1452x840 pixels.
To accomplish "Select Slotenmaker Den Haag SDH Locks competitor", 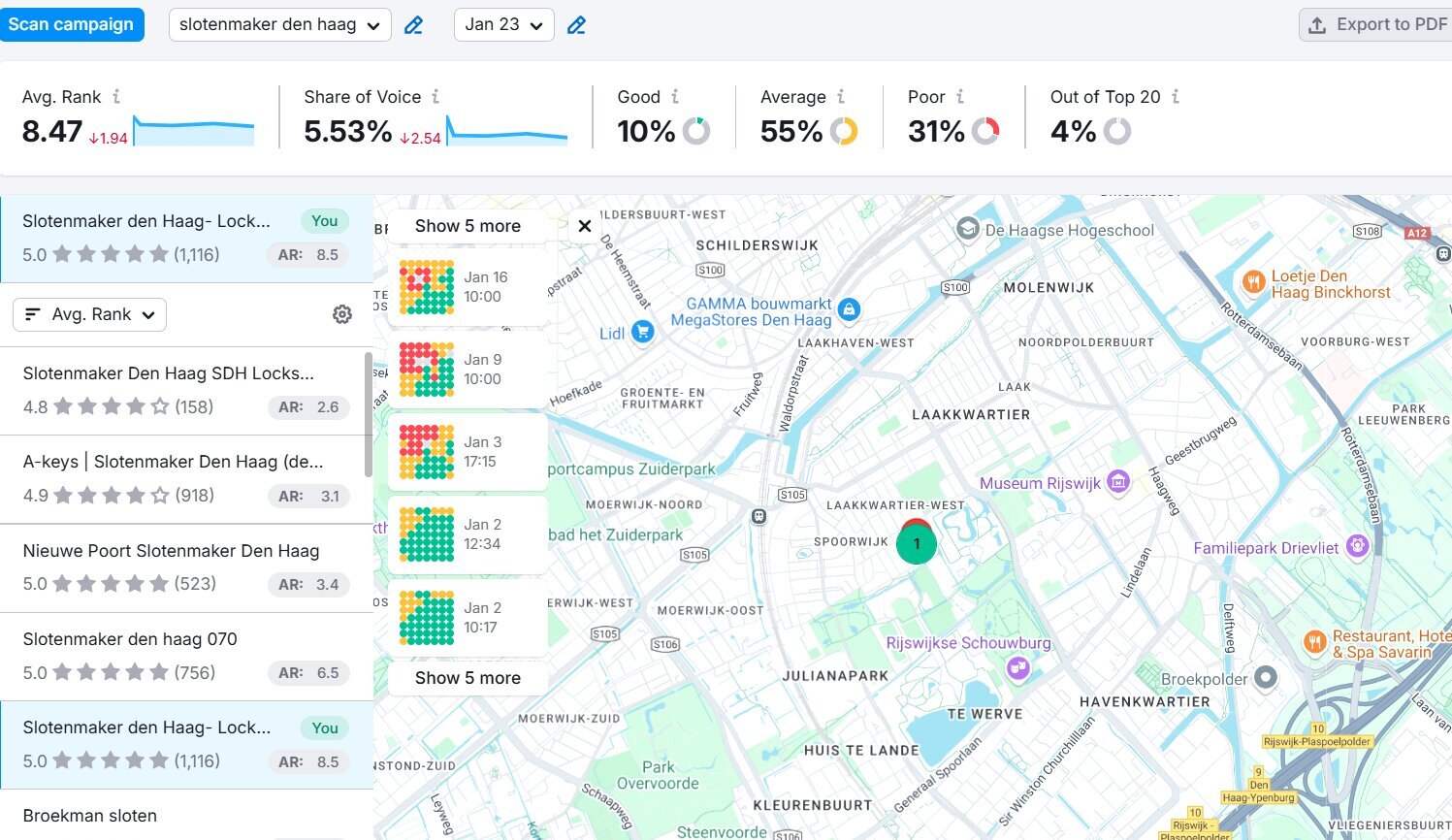I will click(181, 390).
